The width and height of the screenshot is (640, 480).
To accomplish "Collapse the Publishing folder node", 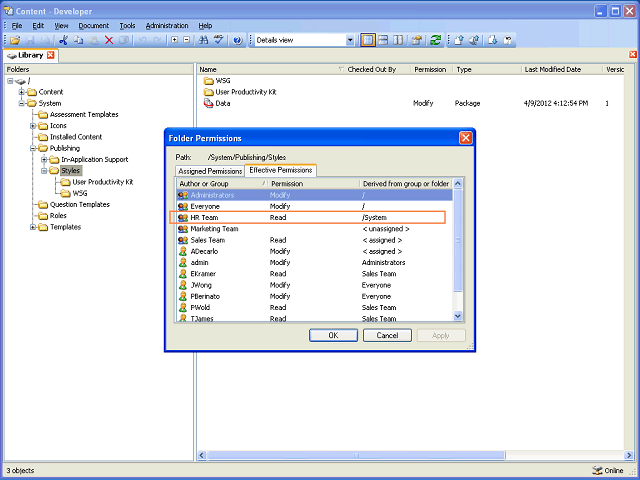I will coord(33,148).
